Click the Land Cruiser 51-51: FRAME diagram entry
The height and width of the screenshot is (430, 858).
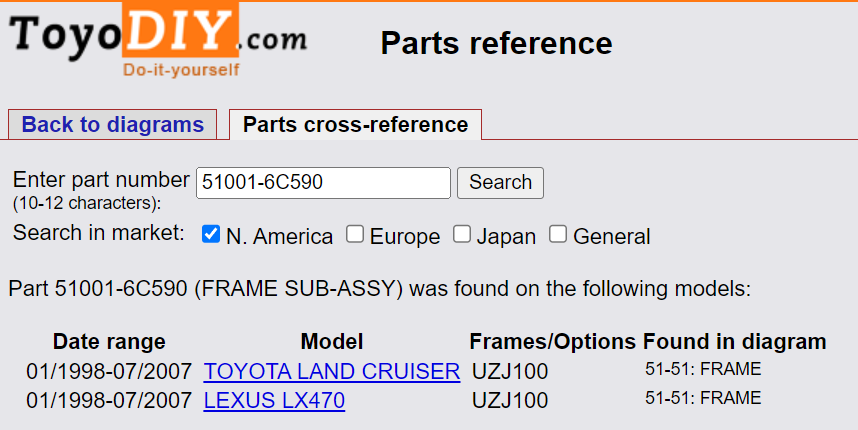click(x=703, y=370)
